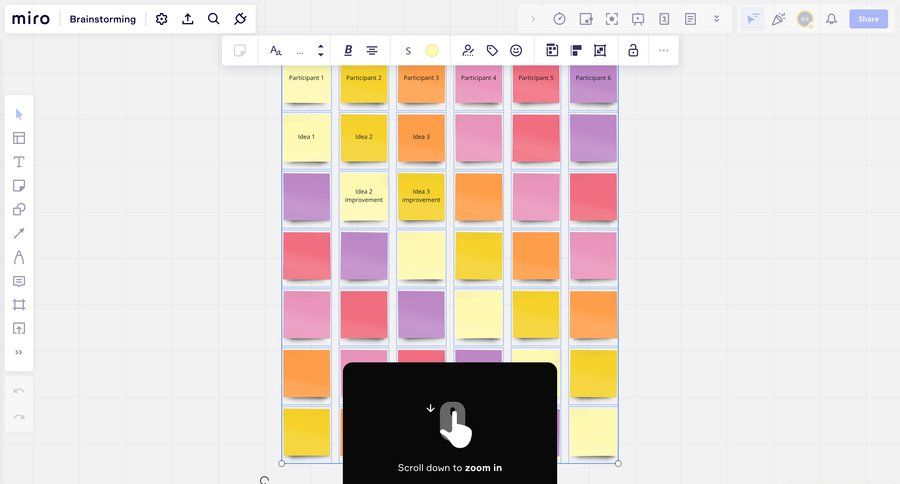Open board settings gear
The image size is (900, 484).
161,19
